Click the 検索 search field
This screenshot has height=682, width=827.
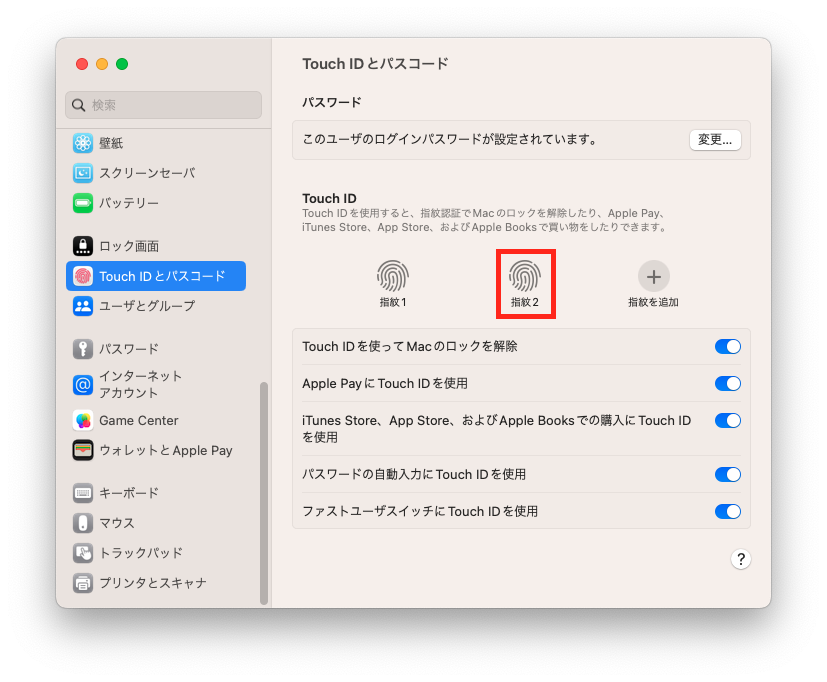pyautogui.click(x=164, y=105)
